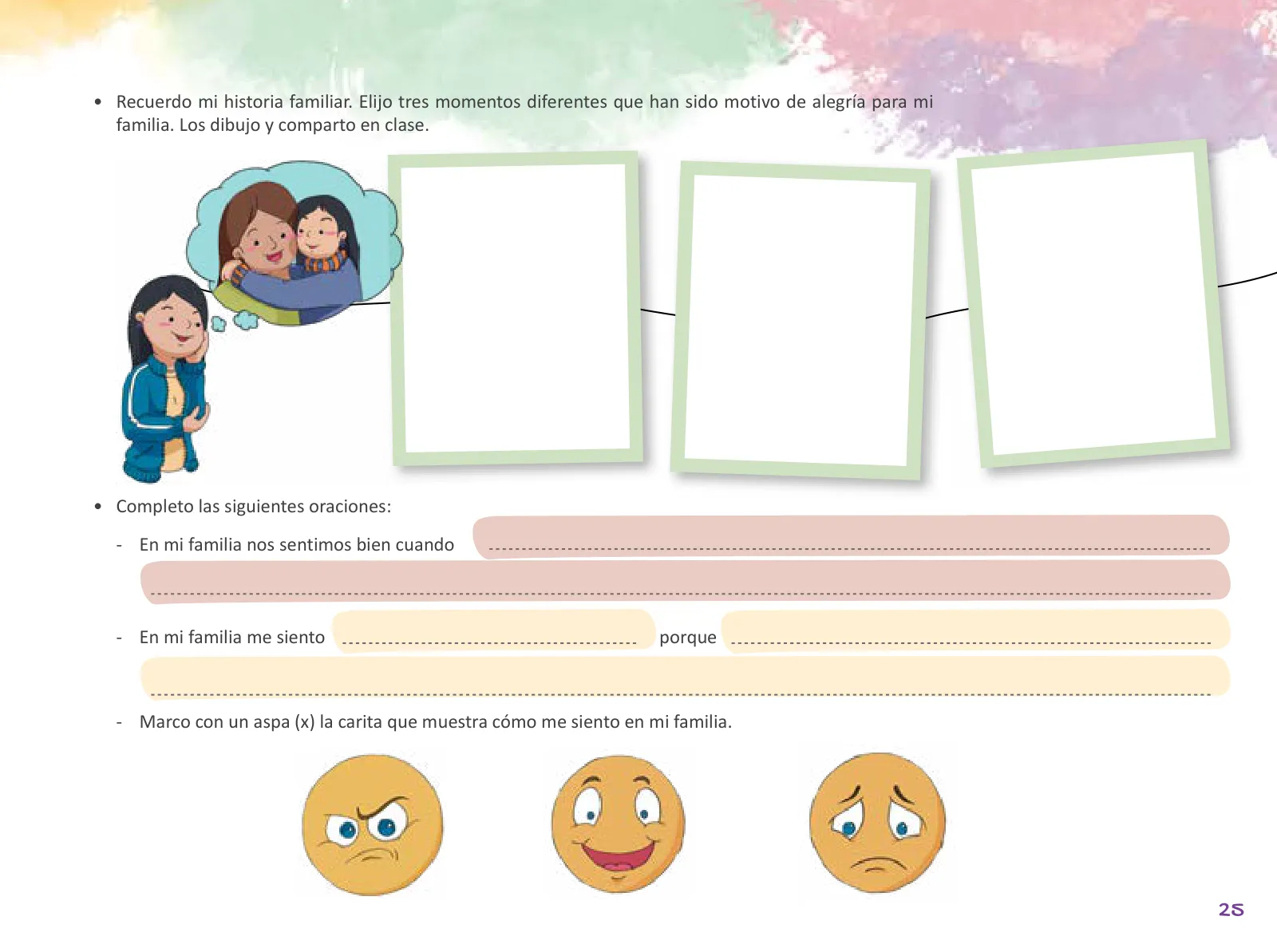This screenshot has height=952, width=1277.
Task: Click the yellow field after 'porque'
Action: 976,630
